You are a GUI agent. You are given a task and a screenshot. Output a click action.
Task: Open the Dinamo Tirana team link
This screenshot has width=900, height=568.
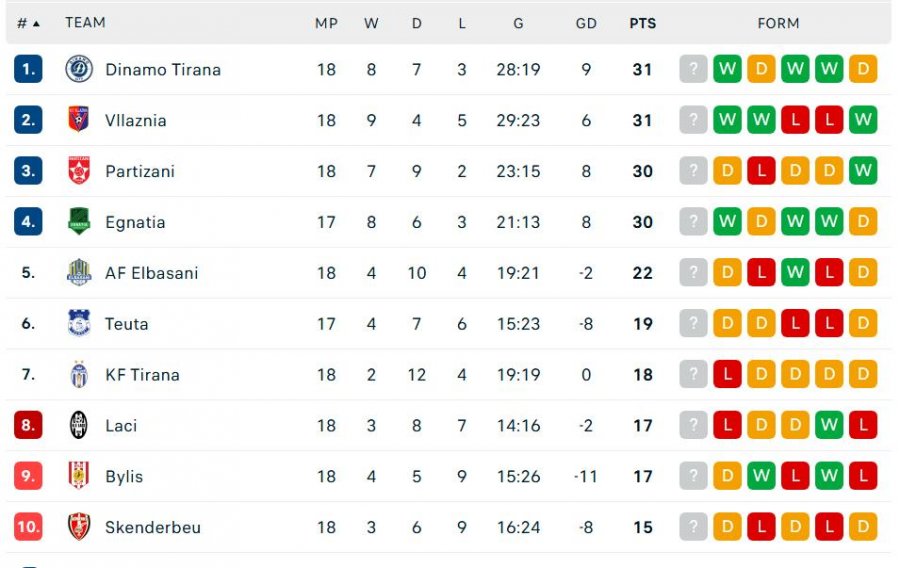(163, 69)
